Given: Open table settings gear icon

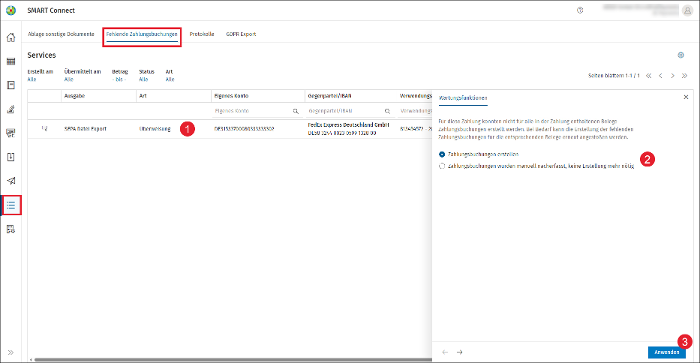Looking at the screenshot, I should pyautogui.click(x=681, y=55).
